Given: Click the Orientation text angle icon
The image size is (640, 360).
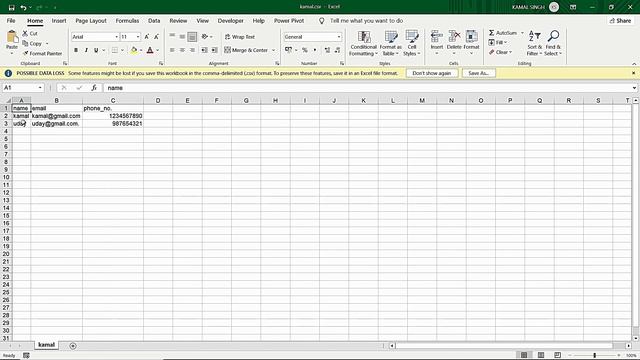Looking at the screenshot, I should tap(205, 37).
